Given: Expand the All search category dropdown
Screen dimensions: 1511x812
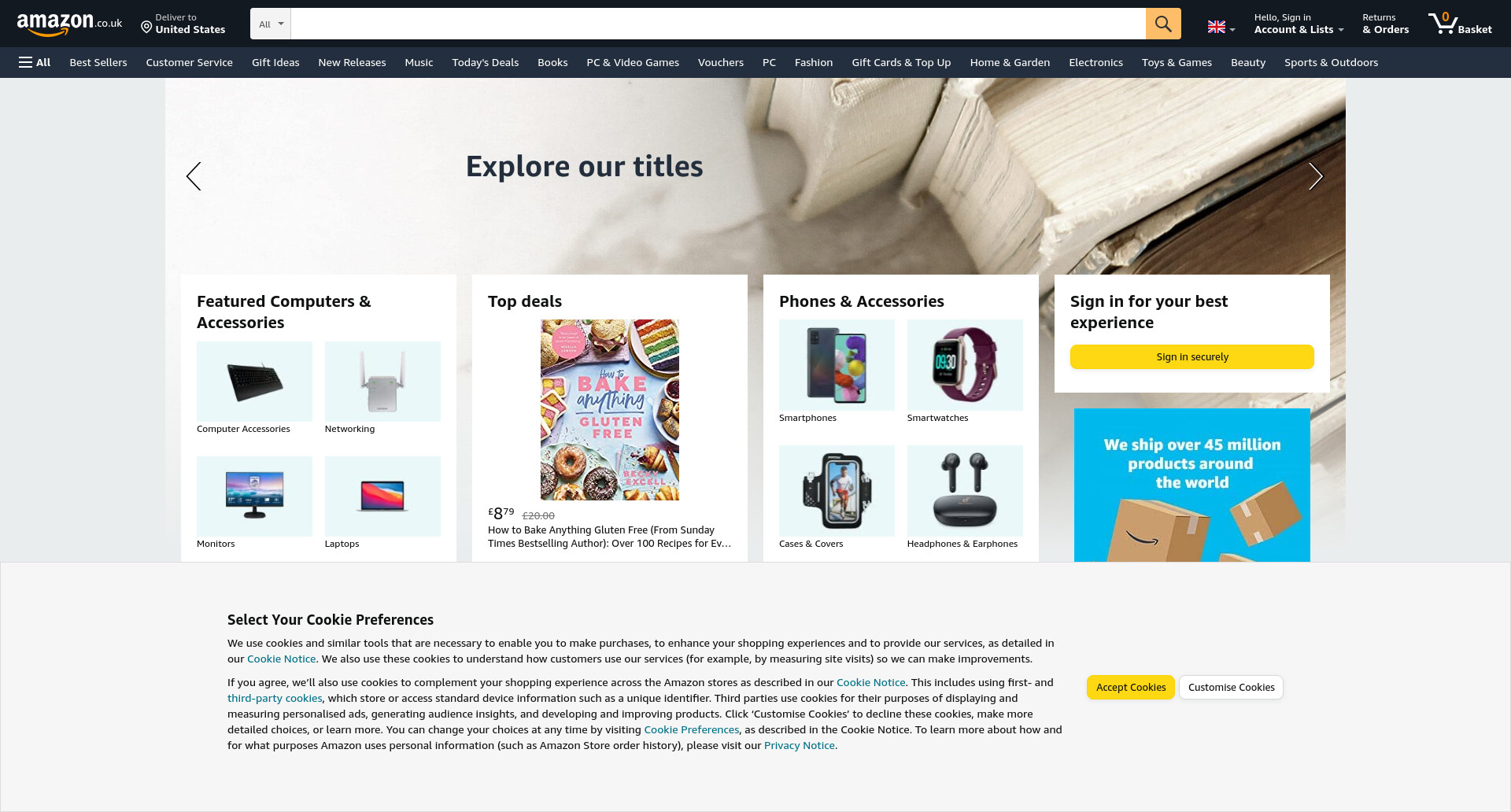Looking at the screenshot, I should [271, 24].
